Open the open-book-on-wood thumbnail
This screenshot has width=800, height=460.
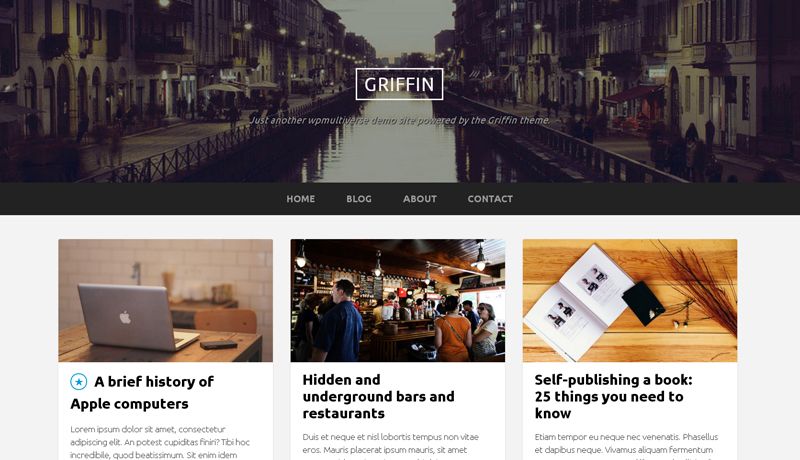tap(630, 300)
